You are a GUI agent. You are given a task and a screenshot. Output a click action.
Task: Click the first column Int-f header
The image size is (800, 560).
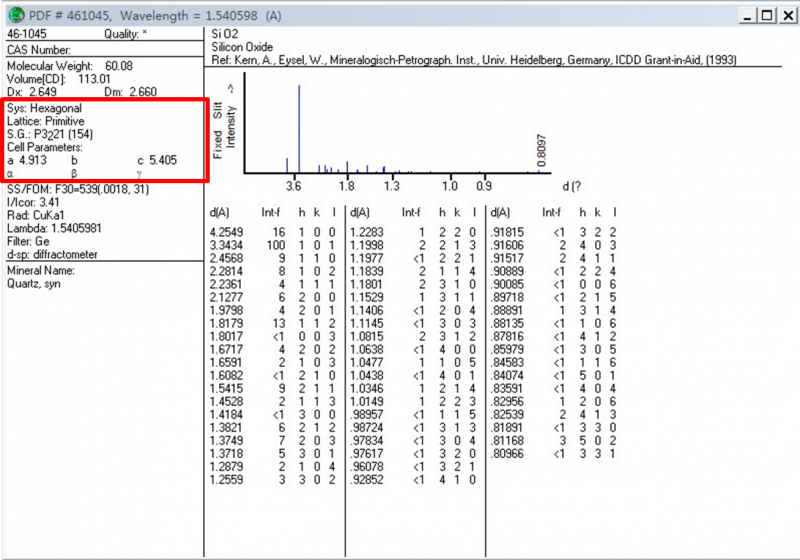pyautogui.click(x=270, y=213)
